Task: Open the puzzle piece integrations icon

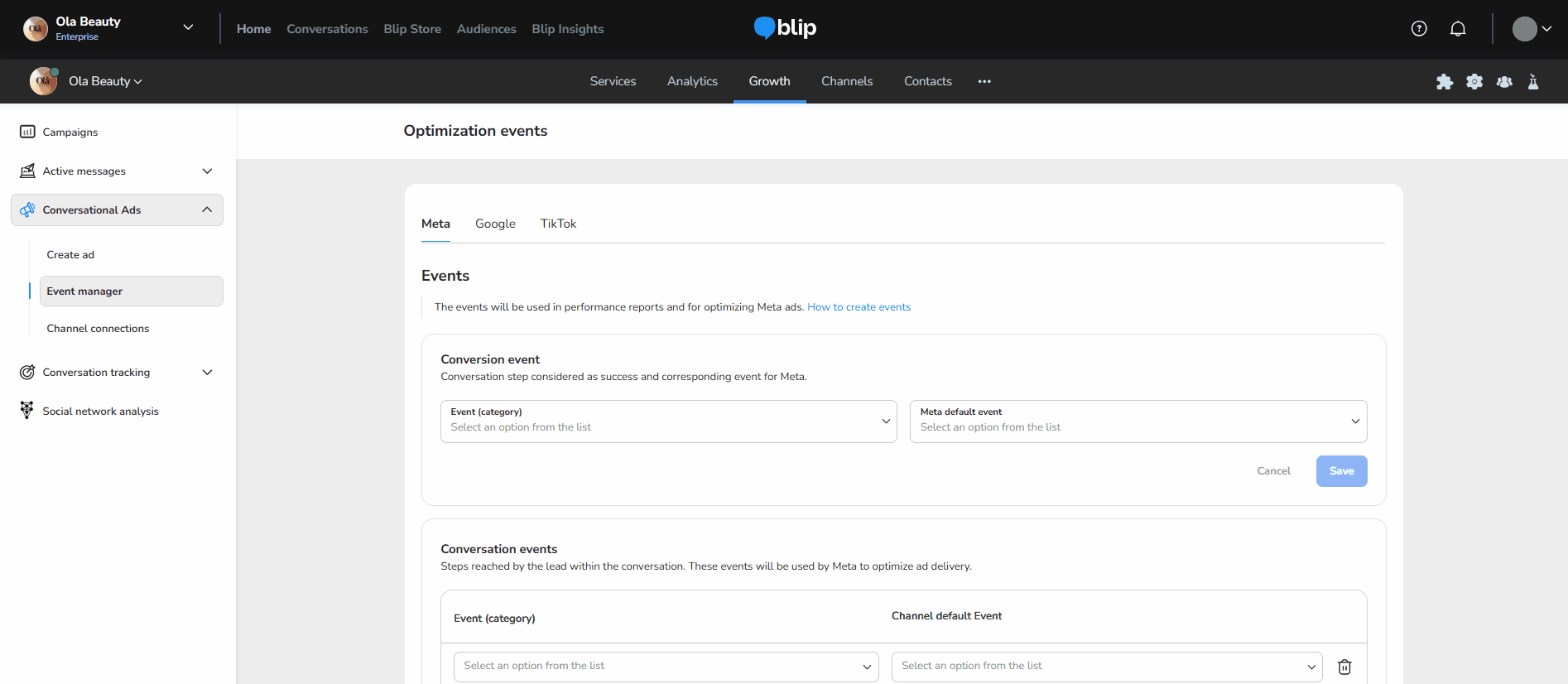Action: [x=1445, y=81]
